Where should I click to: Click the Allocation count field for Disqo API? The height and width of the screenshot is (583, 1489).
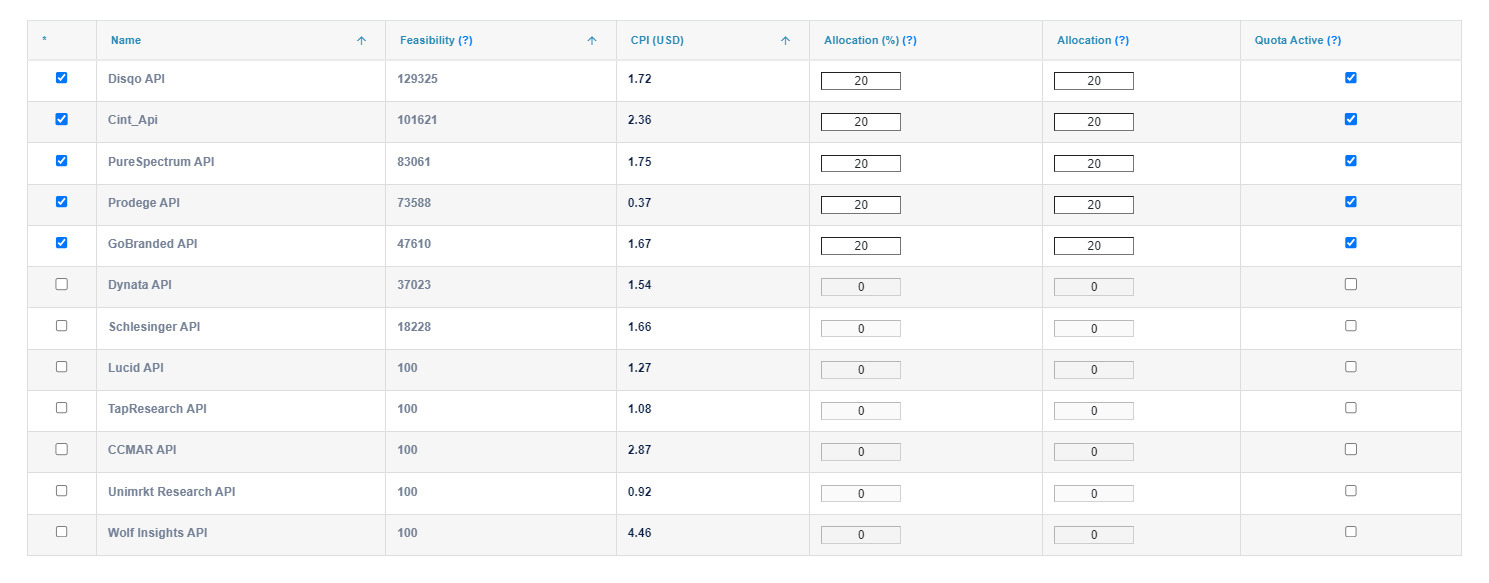pos(1094,81)
